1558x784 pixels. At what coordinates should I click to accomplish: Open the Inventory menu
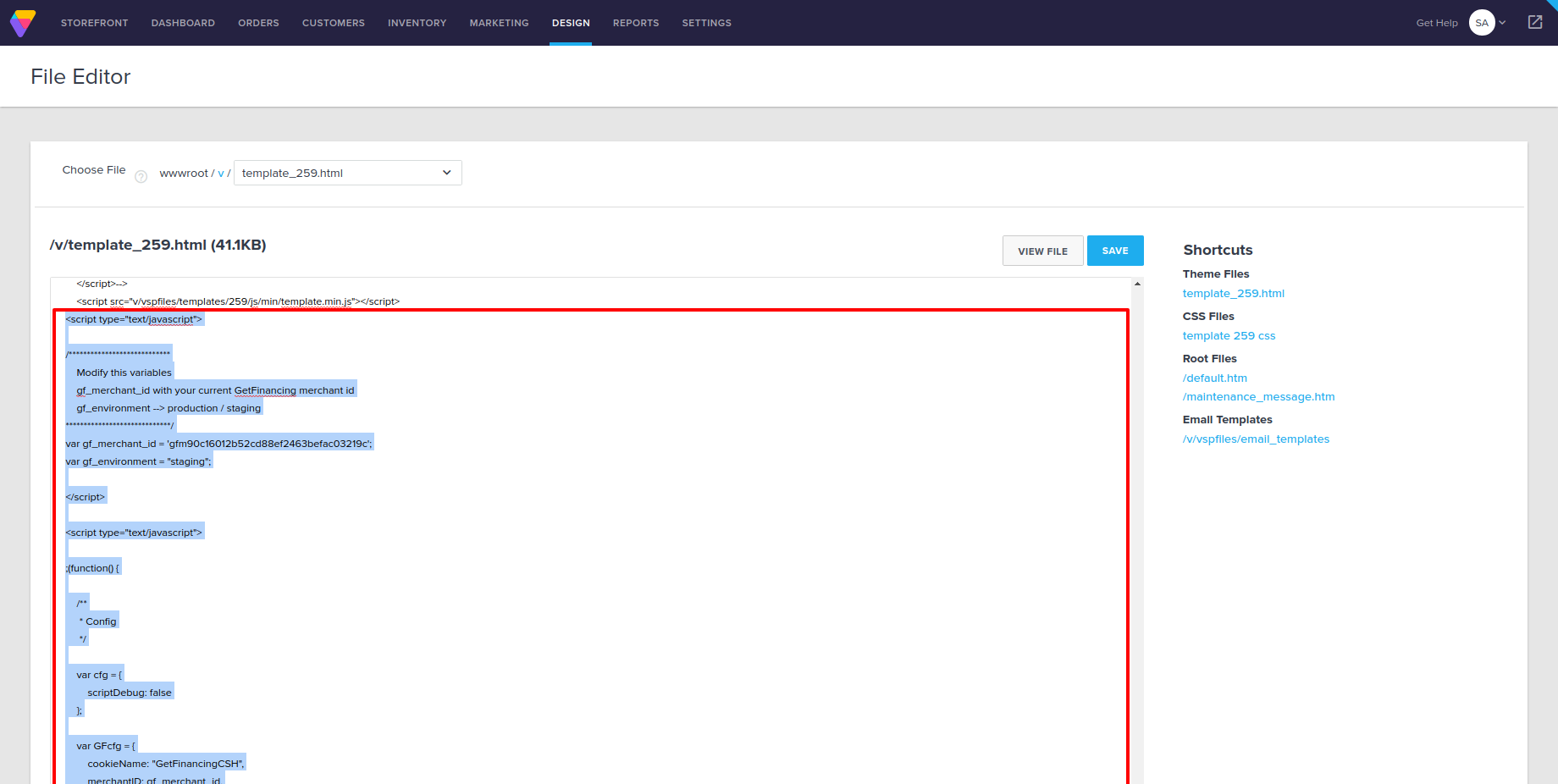click(x=417, y=23)
